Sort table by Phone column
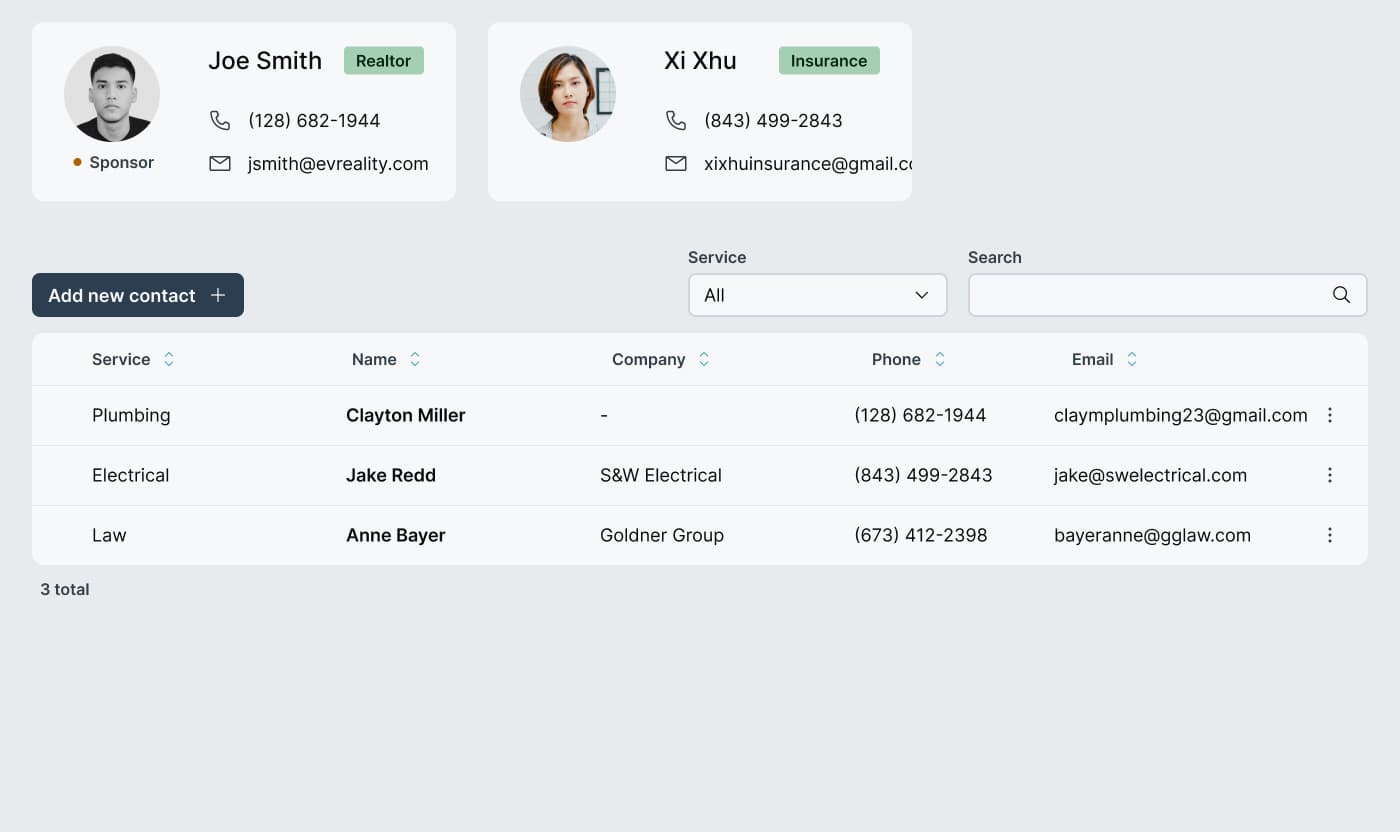This screenshot has height=832, width=1400. click(x=940, y=359)
